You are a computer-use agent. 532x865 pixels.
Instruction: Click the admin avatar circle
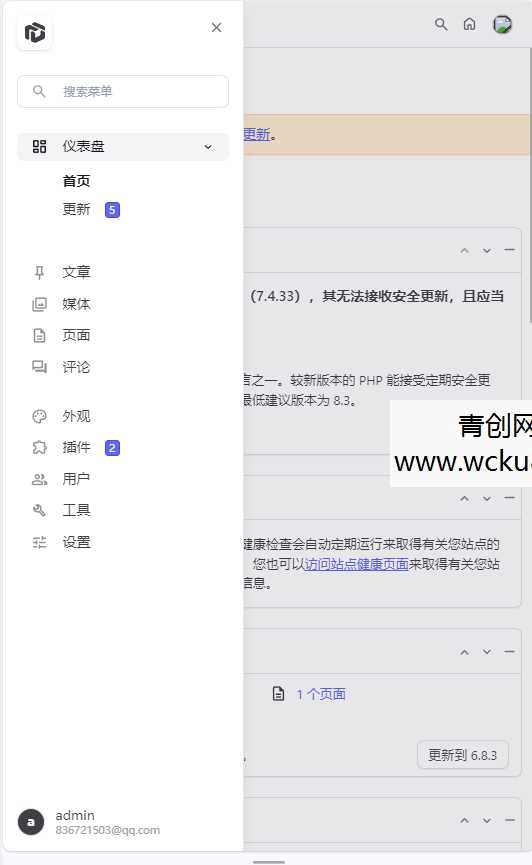[x=31, y=823]
